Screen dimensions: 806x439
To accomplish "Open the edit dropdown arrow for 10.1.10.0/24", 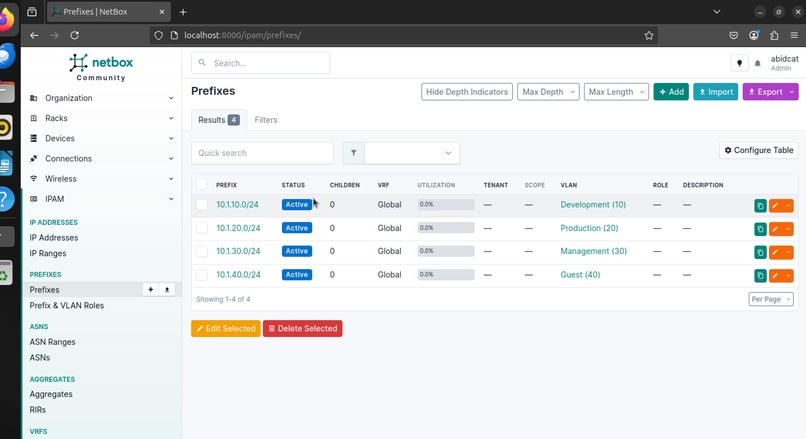I will coord(788,206).
